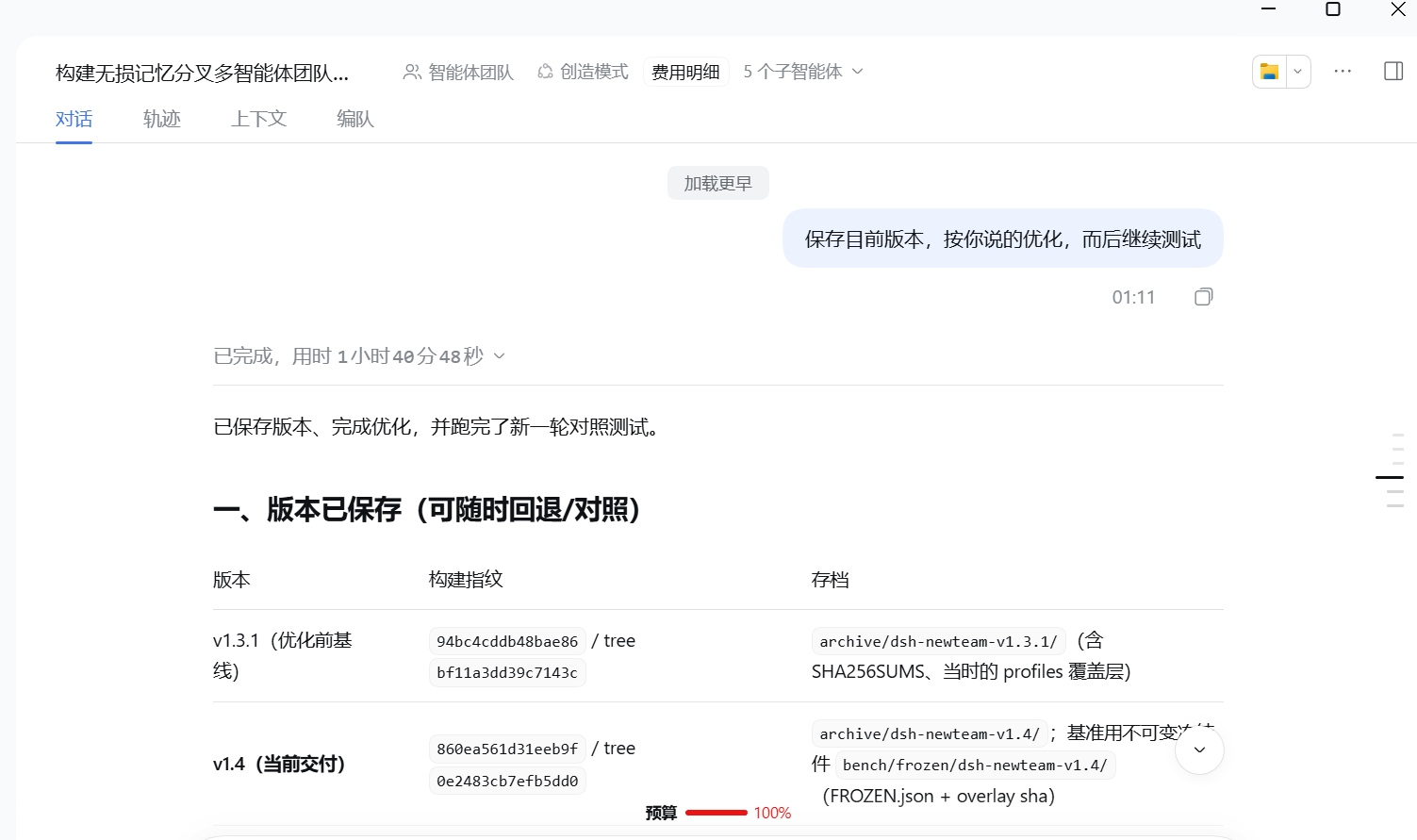The width and height of the screenshot is (1417, 840).
Task: Switch to the 对话 tab
Action: [x=74, y=119]
